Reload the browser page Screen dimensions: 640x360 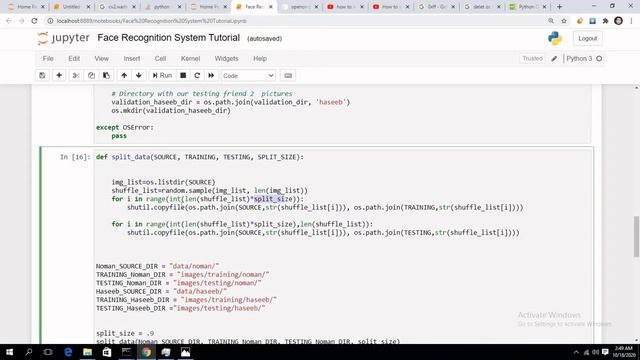click(35, 21)
